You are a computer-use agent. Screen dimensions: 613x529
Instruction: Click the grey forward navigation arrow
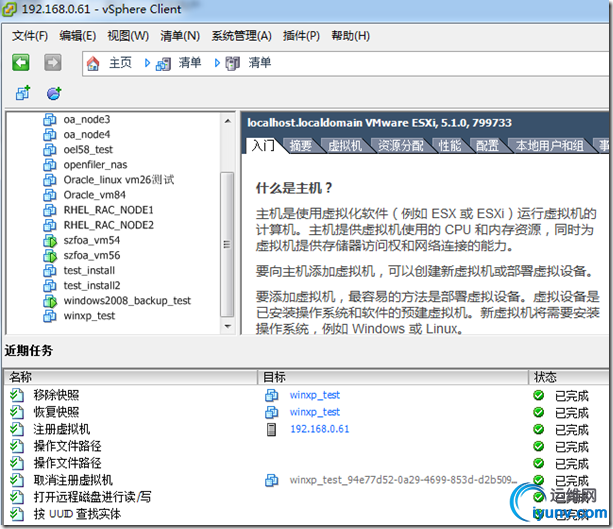[x=52, y=63]
